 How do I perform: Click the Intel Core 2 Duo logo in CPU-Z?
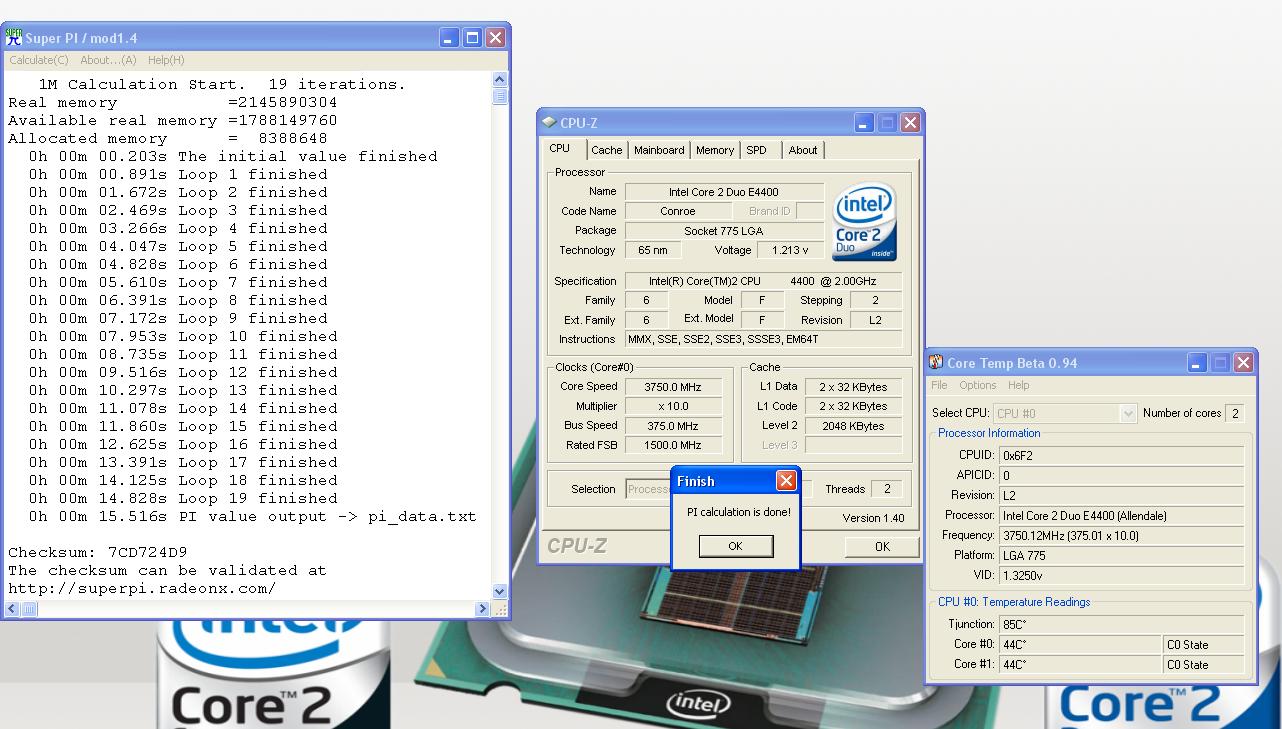click(865, 221)
